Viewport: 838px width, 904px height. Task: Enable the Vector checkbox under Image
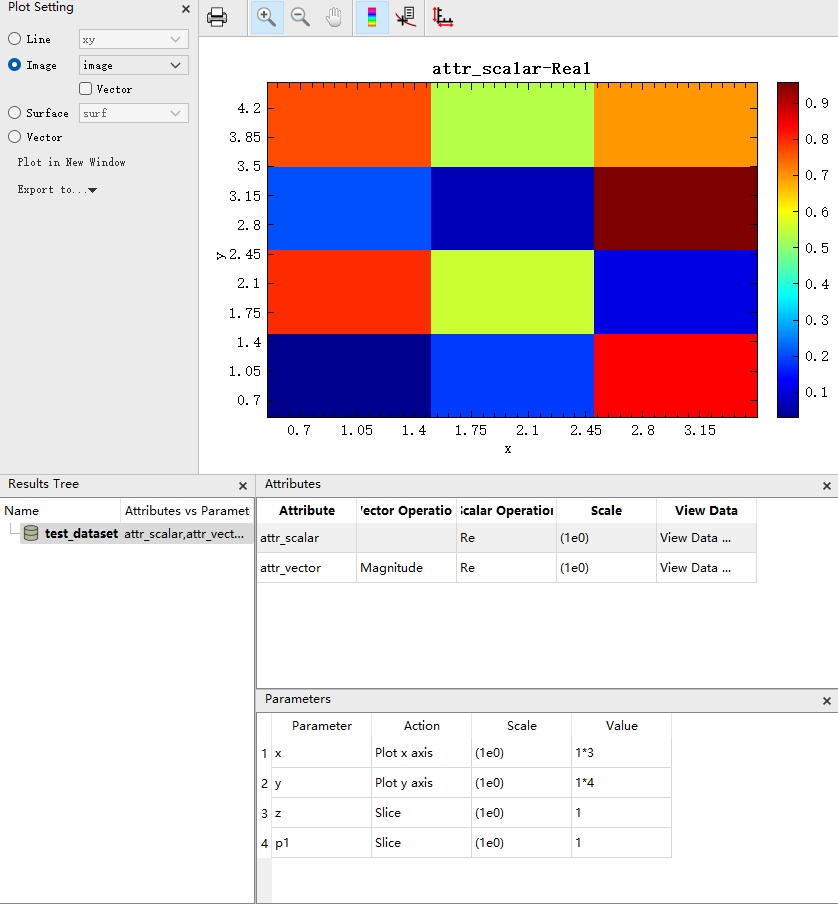pyautogui.click(x=85, y=88)
